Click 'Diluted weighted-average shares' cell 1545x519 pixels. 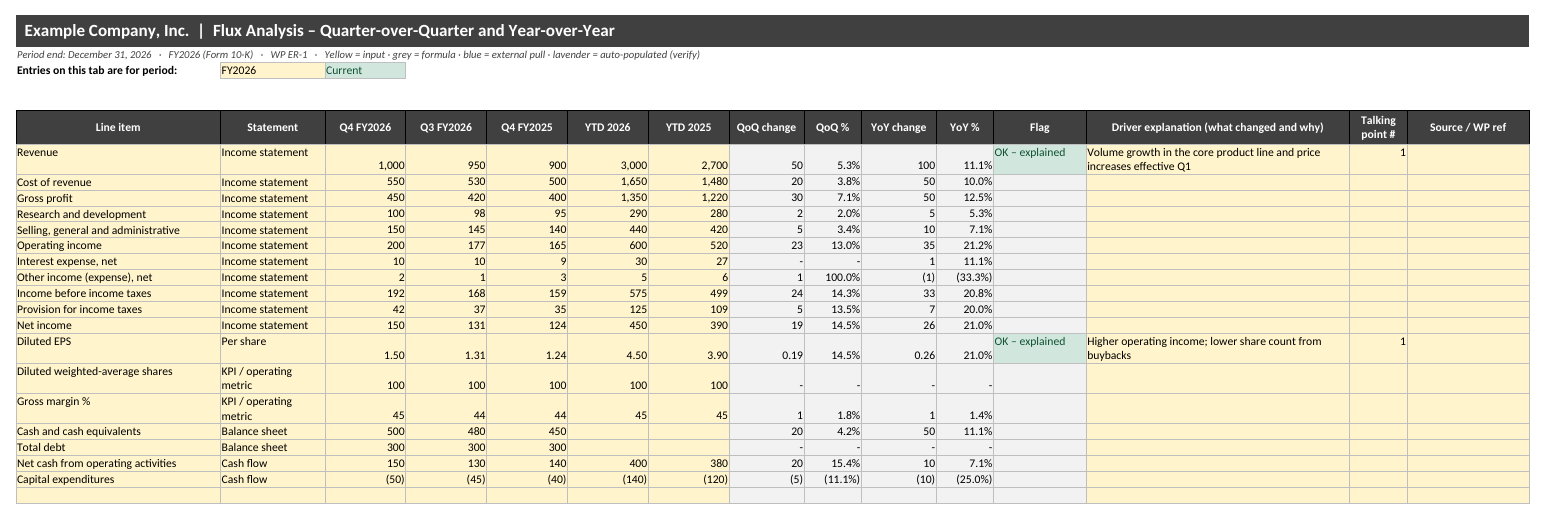118,379
